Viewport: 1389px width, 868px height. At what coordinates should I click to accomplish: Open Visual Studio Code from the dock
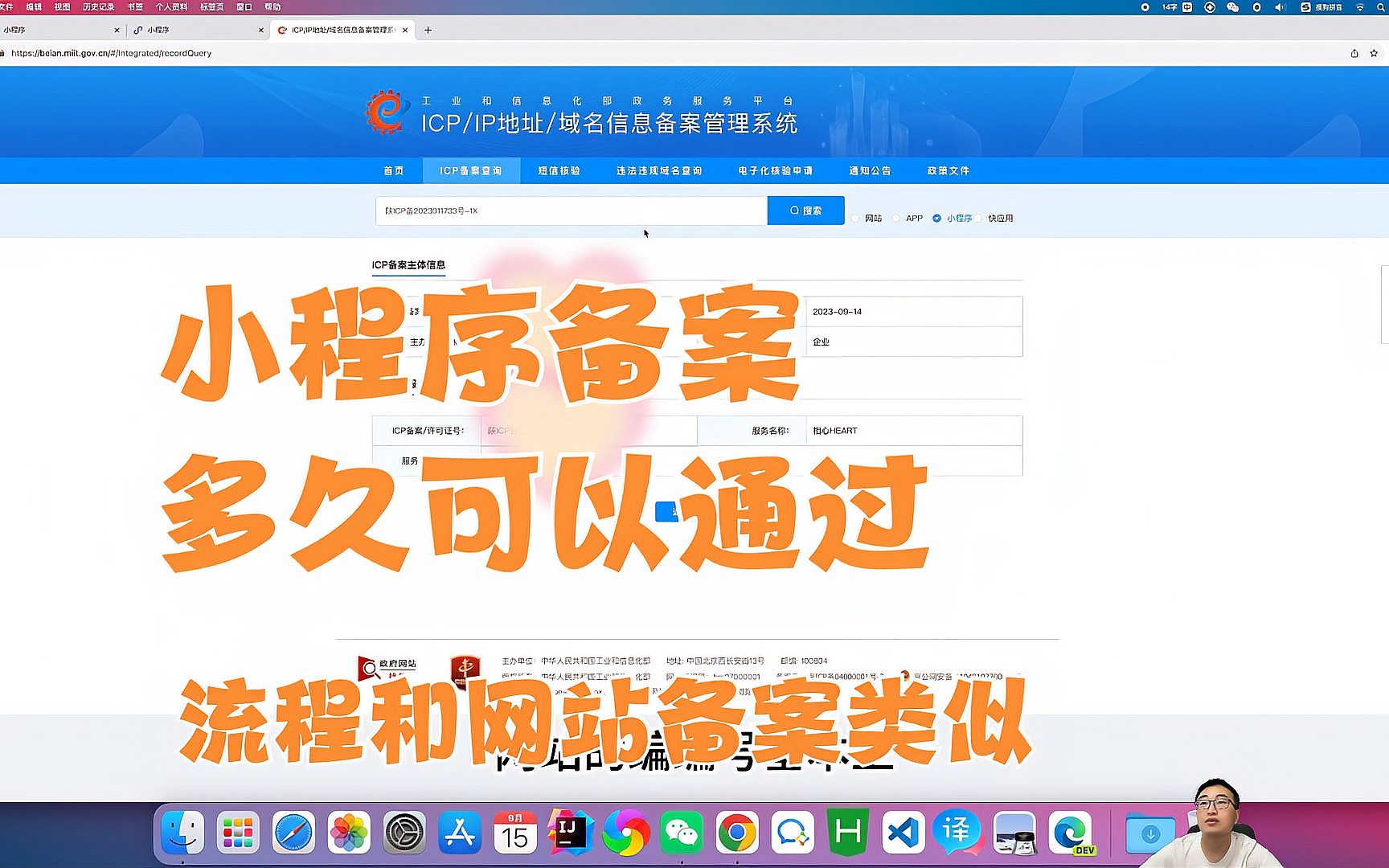tap(903, 833)
